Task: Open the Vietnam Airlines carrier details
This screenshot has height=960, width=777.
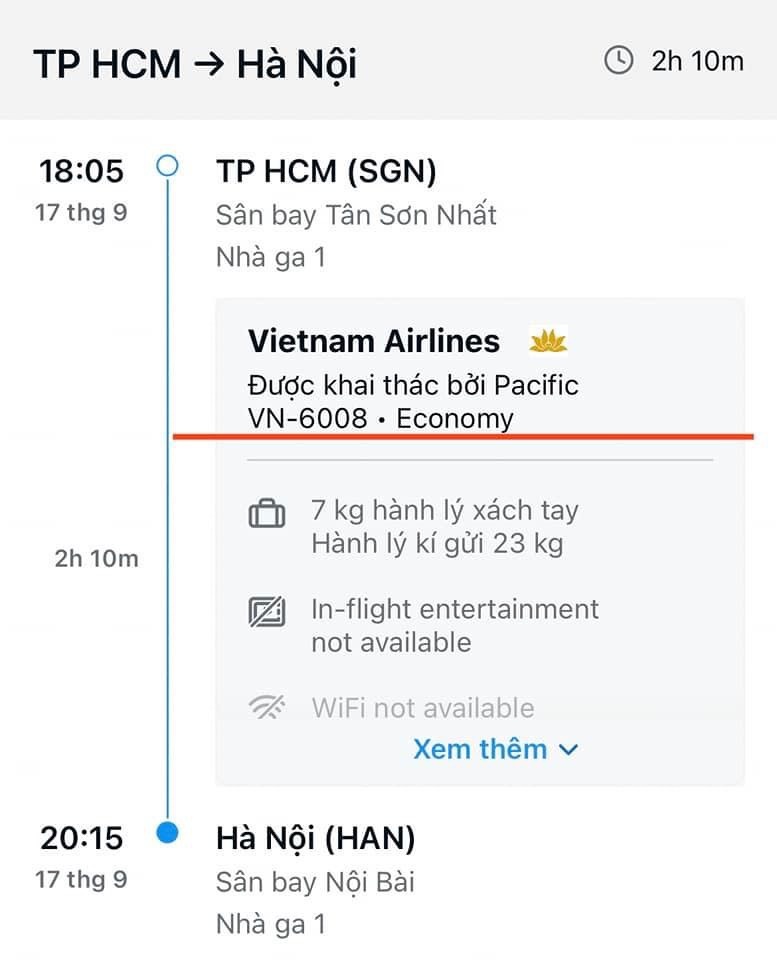Action: coord(374,341)
